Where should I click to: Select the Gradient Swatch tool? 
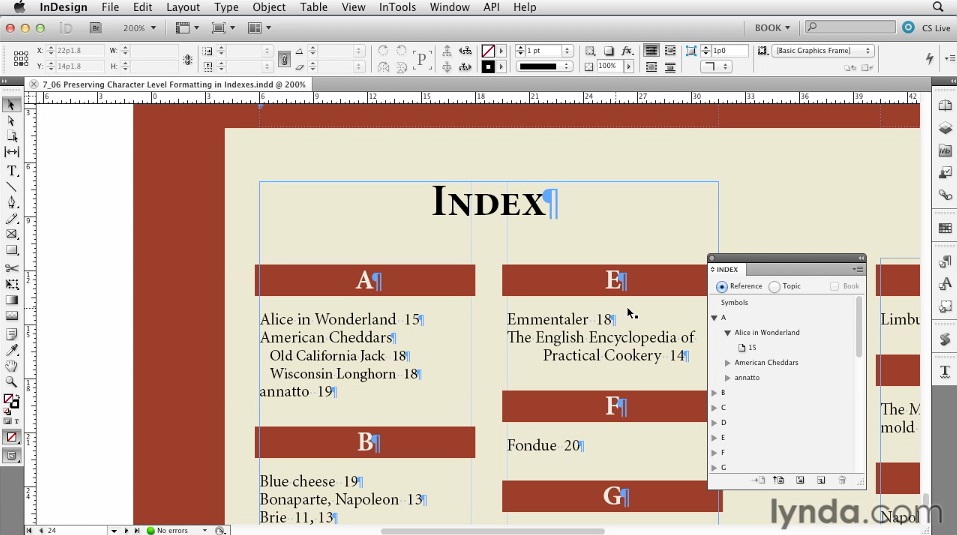(x=11, y=300)
